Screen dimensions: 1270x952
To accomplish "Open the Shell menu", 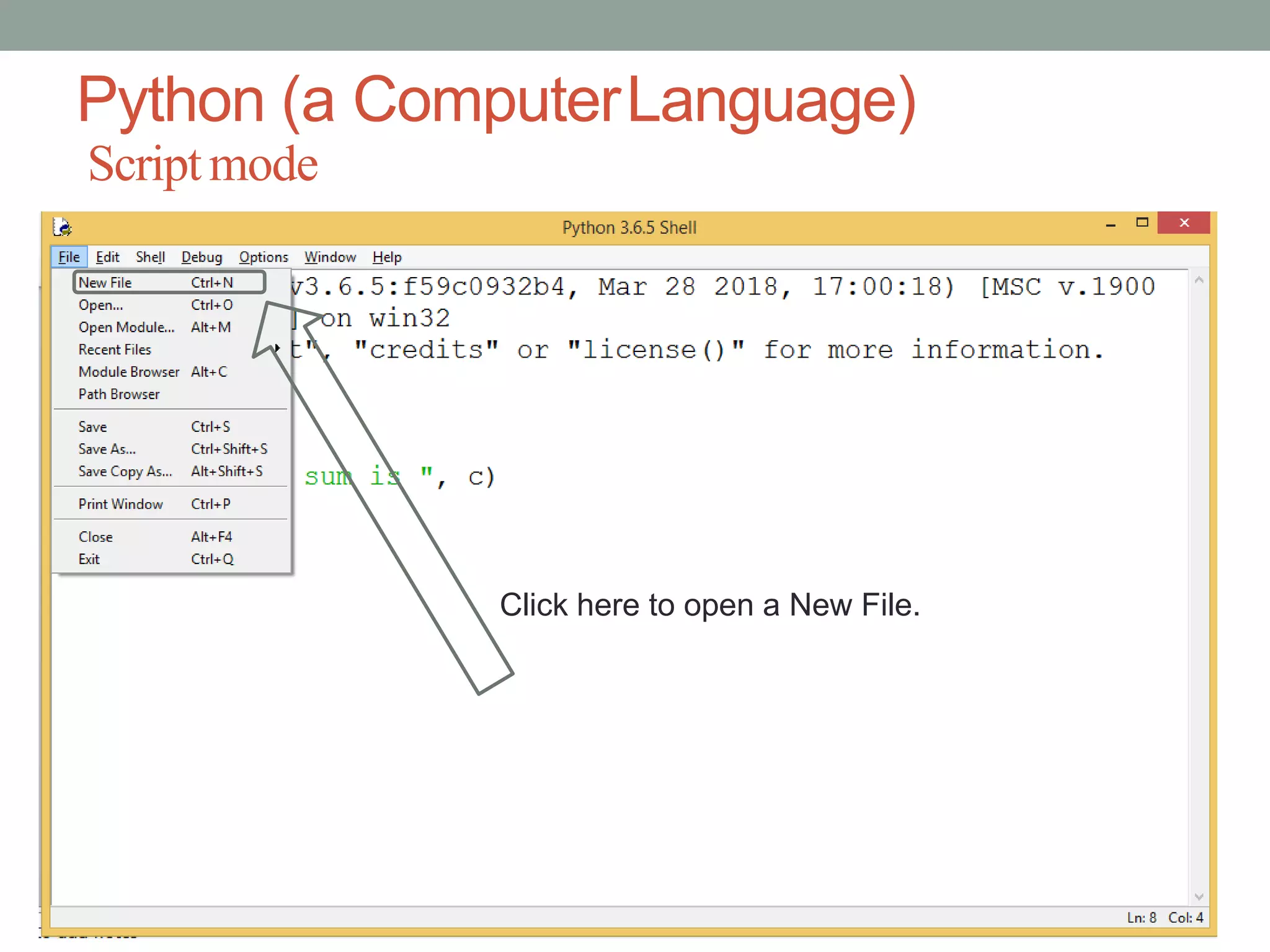I will [x=150, y=257].
